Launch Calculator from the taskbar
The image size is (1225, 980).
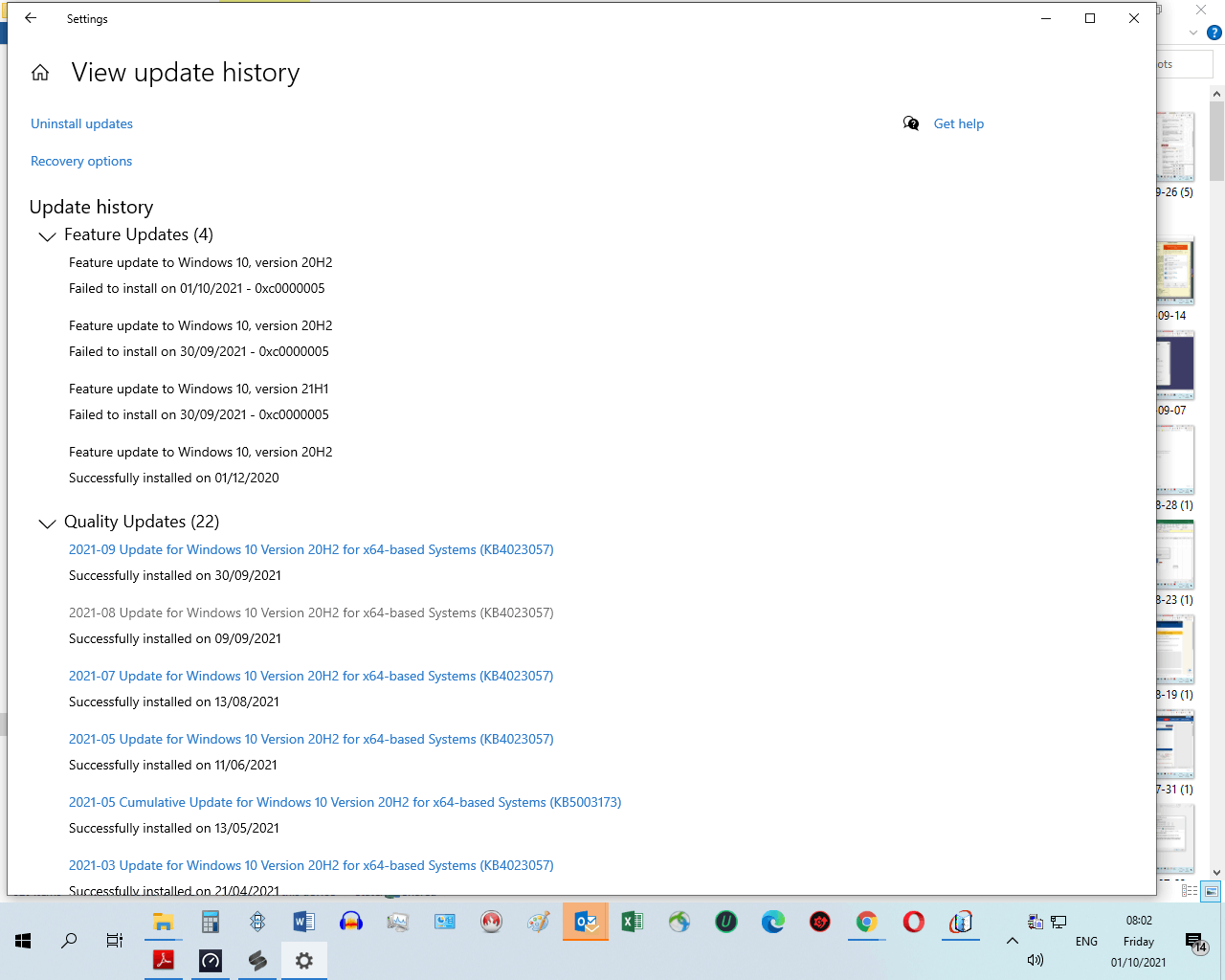pyautogui.click(x=211, y=922)
